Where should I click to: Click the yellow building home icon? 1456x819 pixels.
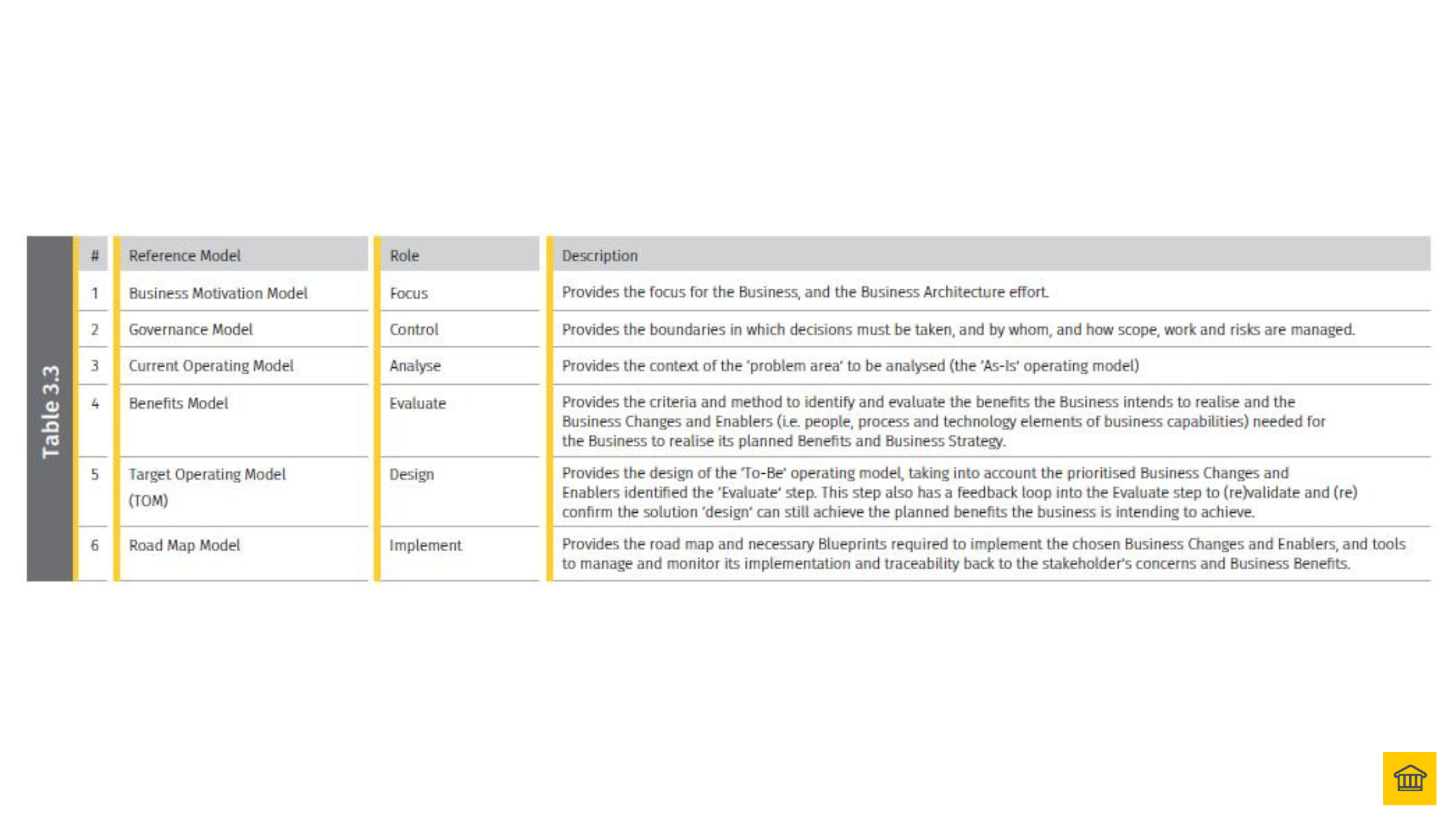1409,777
